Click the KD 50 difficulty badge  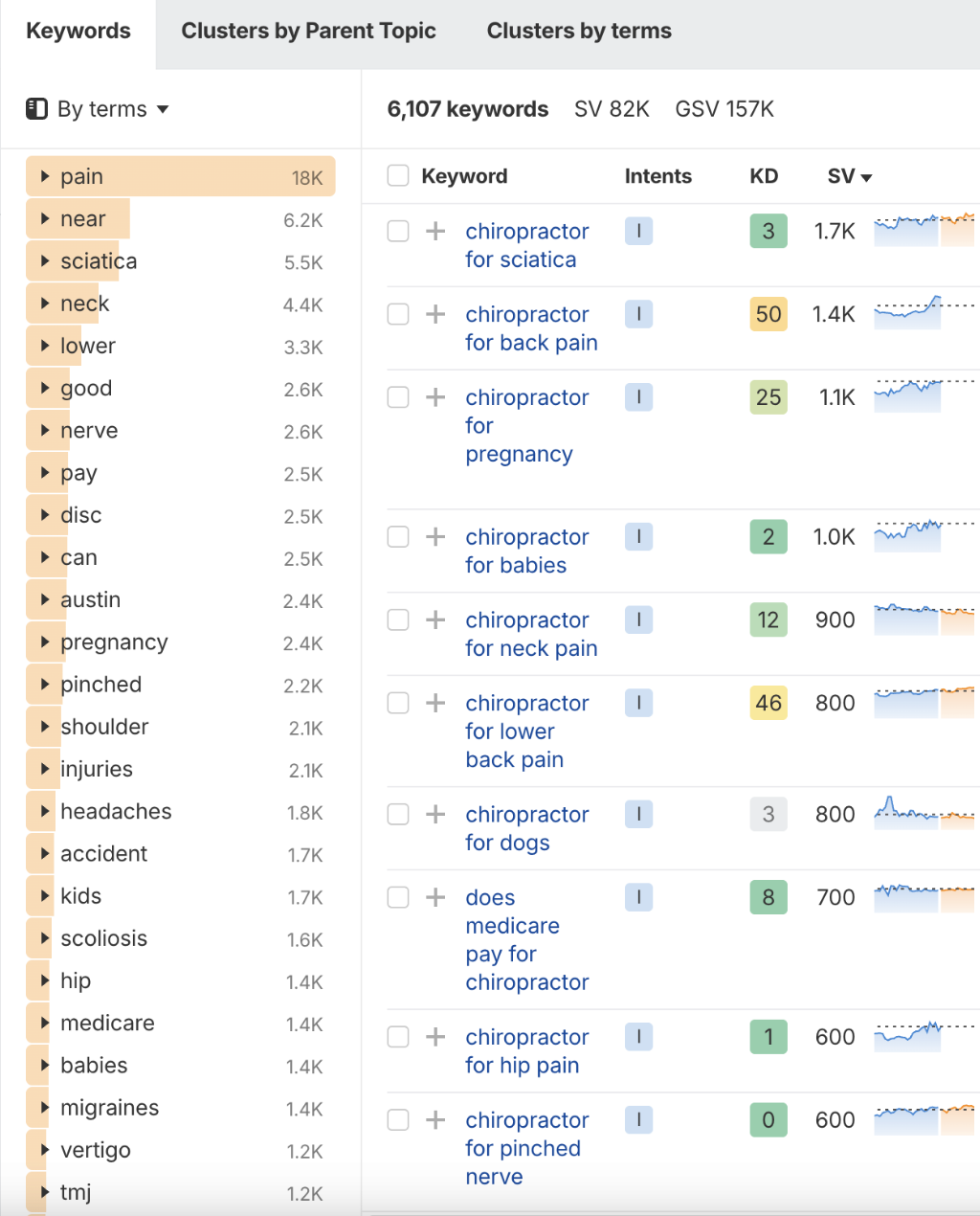pos(768,315)
